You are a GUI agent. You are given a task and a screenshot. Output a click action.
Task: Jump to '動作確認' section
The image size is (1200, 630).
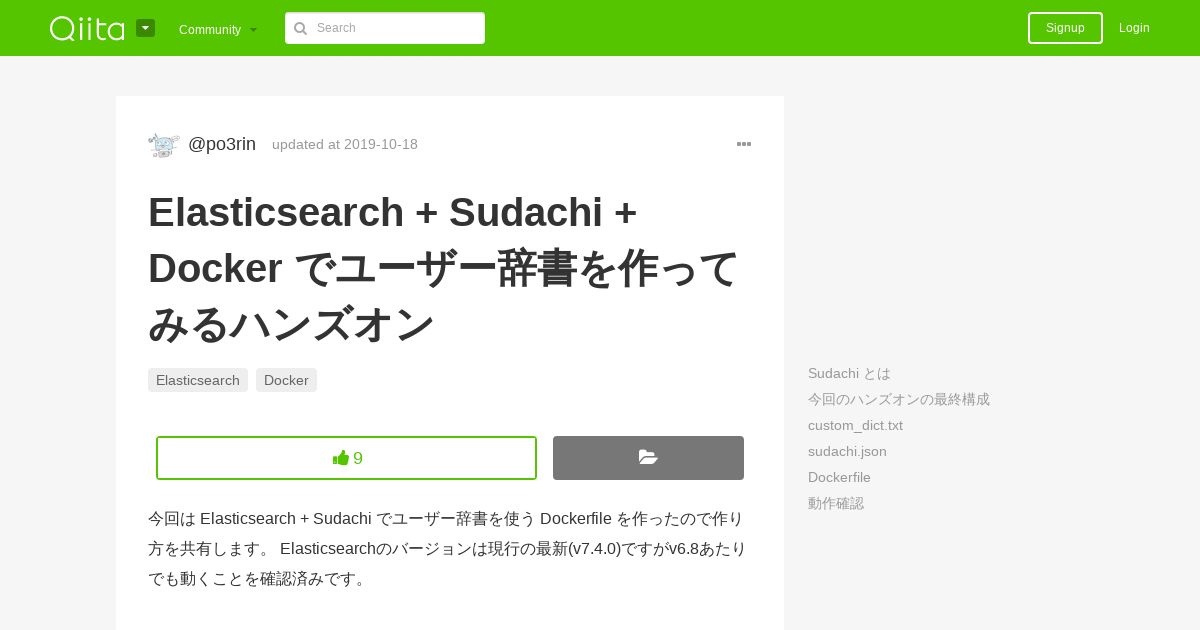[x=836, y=503]
